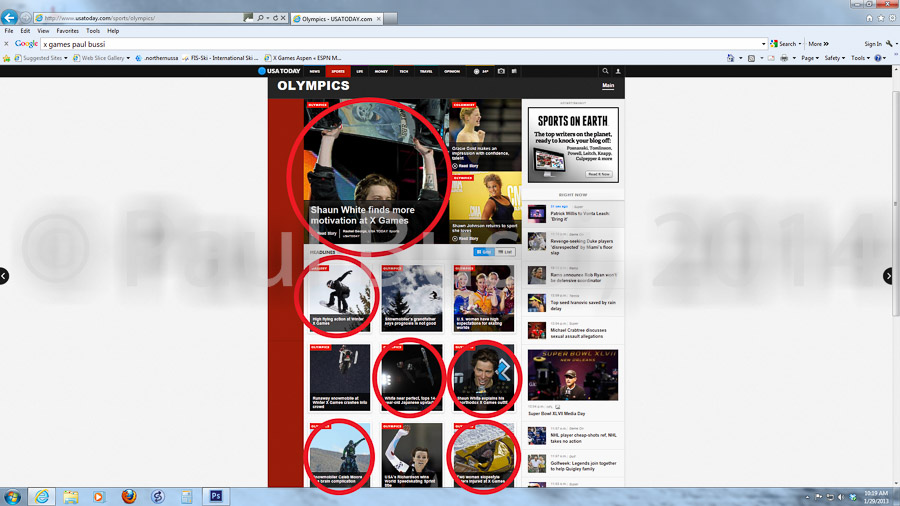Click the RSS feeds icon in command bar
This screenshot has height=506, width=900.
click(x=751, y=58)
